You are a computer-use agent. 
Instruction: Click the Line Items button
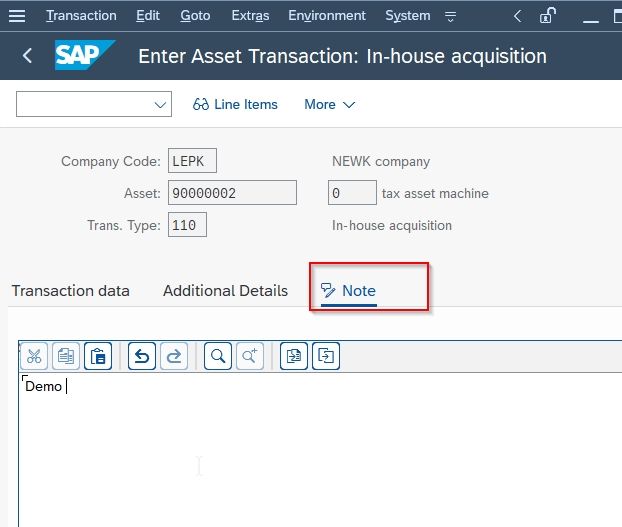pos(235,104)
